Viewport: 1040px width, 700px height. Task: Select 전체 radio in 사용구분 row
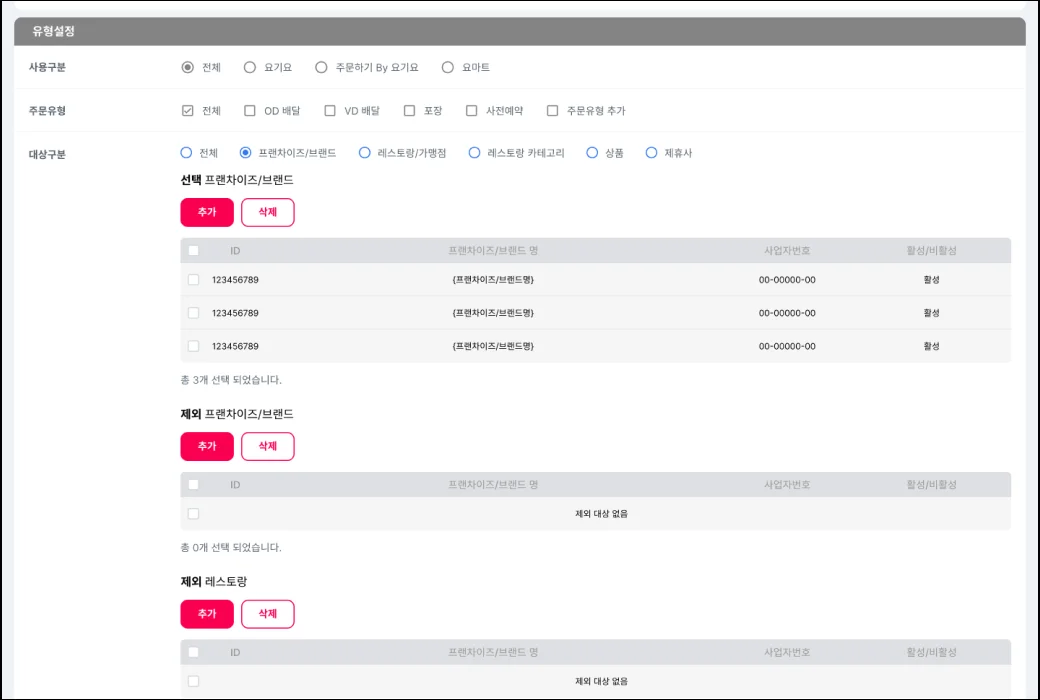point(188,67)
